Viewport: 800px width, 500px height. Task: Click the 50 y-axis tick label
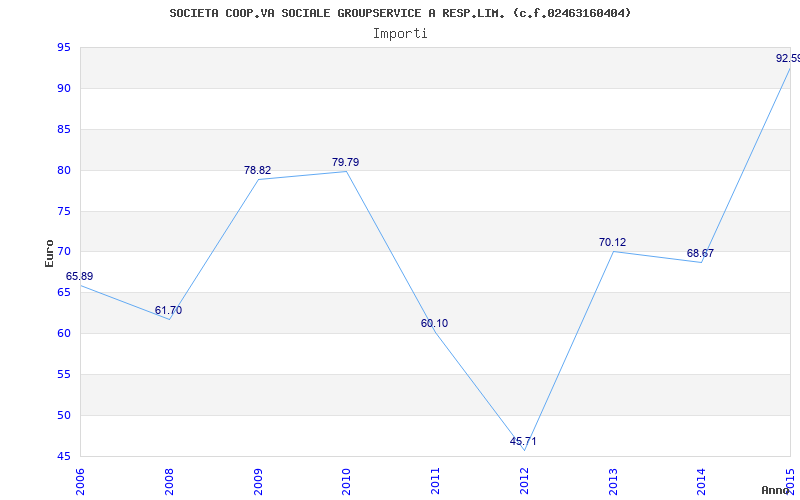point(64,415)
